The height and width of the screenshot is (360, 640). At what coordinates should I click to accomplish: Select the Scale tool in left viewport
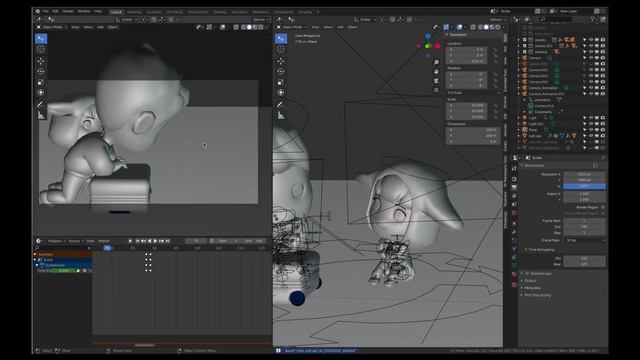[41, 82]
